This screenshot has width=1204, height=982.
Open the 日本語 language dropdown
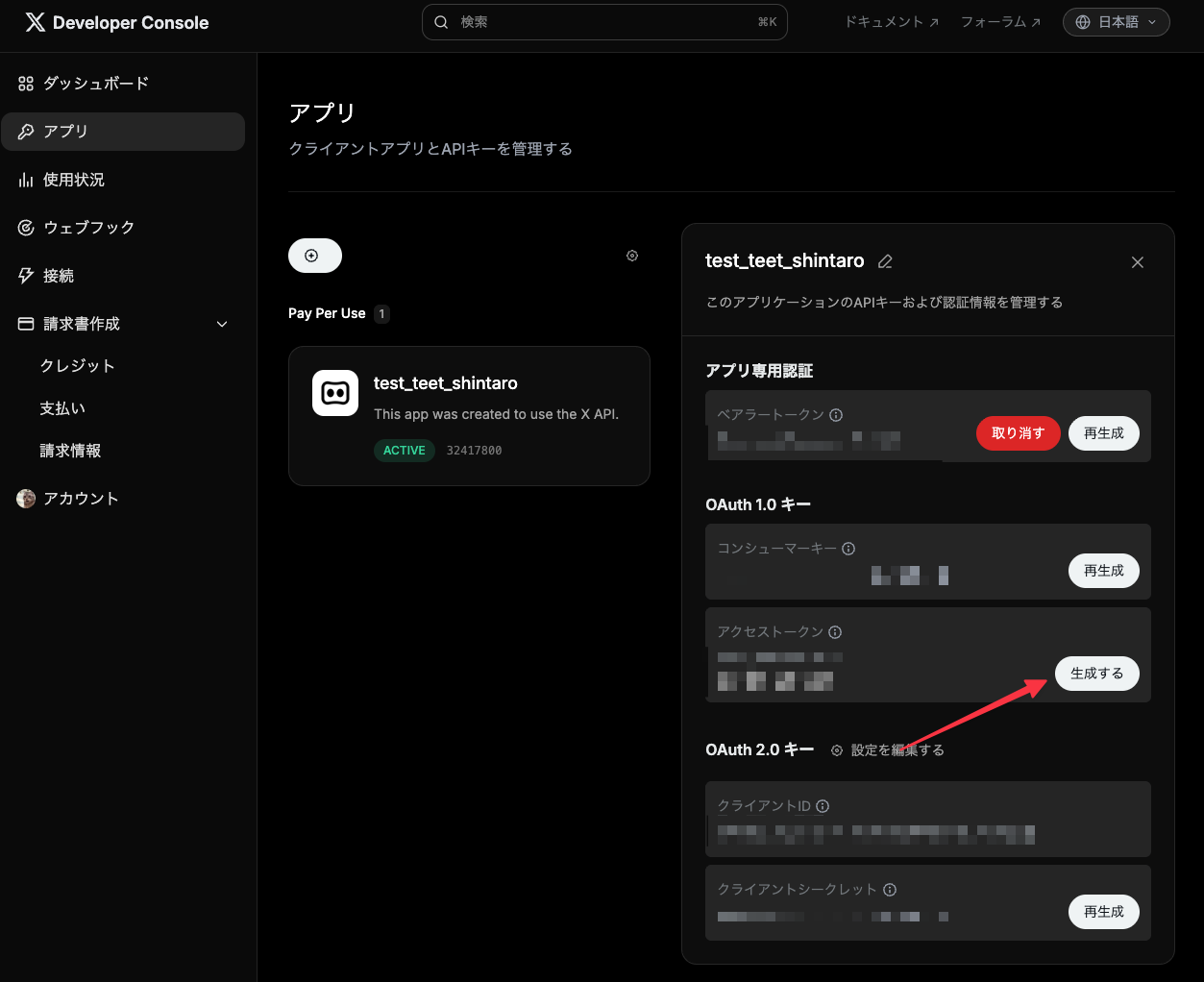(x=1116, y=22)
